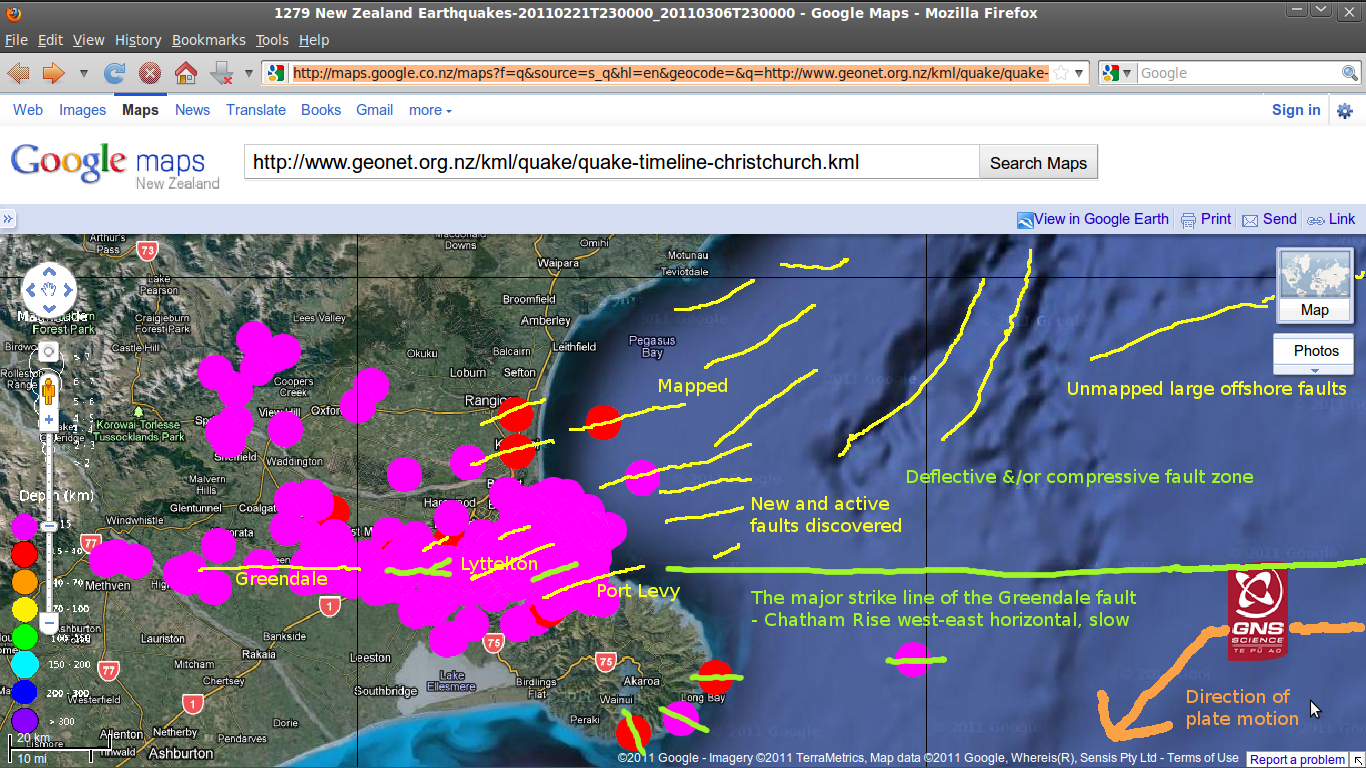Pan the map down with the arrow control

click(49, 307)
